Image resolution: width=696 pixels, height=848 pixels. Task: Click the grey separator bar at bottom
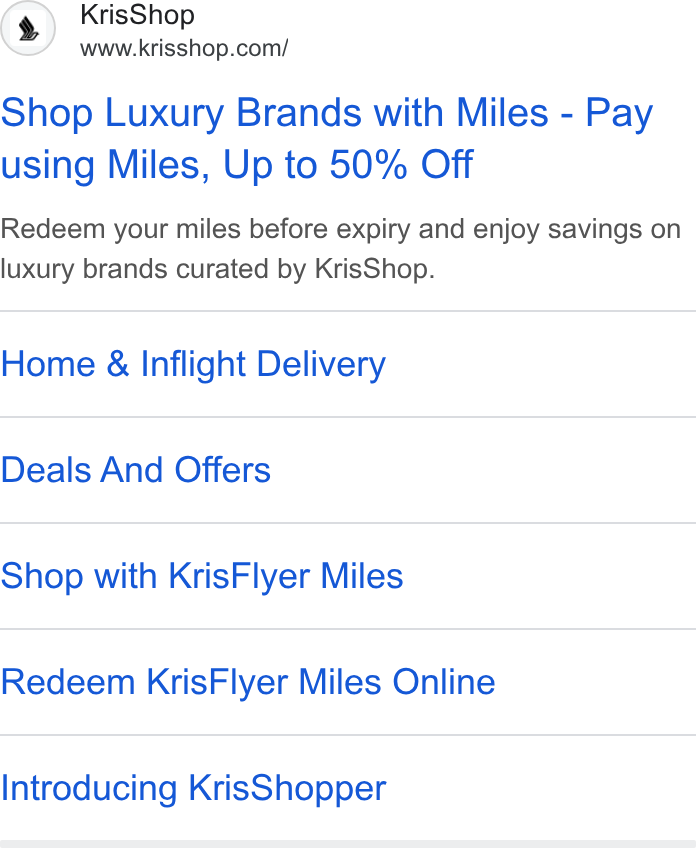pos(348,844)
